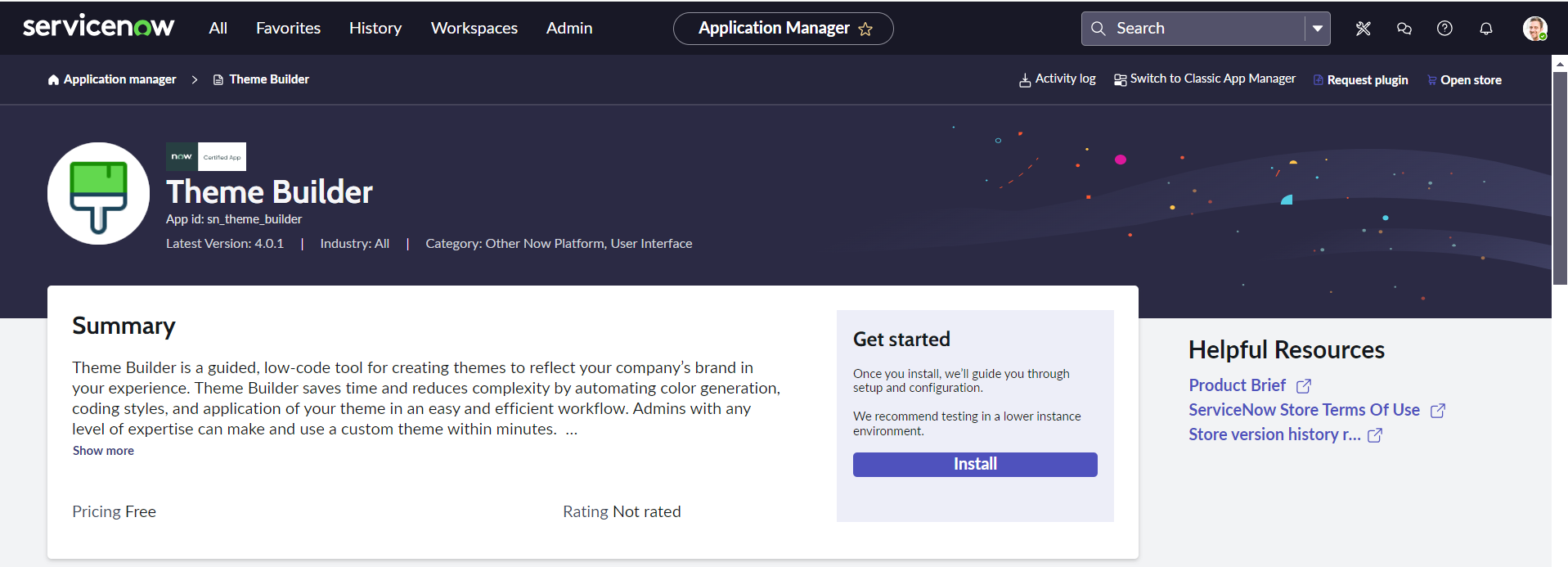This screenshot has height=567, width=1568.
Task: Open the search scope dropdown arrow
Action: pyautogui.click(x=1317, y=29)
